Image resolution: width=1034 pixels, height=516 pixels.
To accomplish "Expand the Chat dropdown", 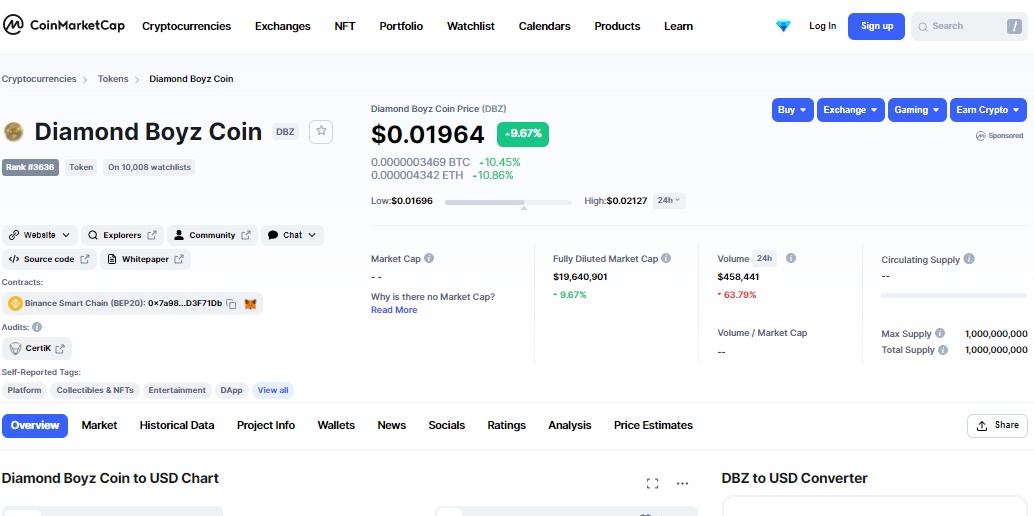I will pyautogui.click(x=292, y=235).
